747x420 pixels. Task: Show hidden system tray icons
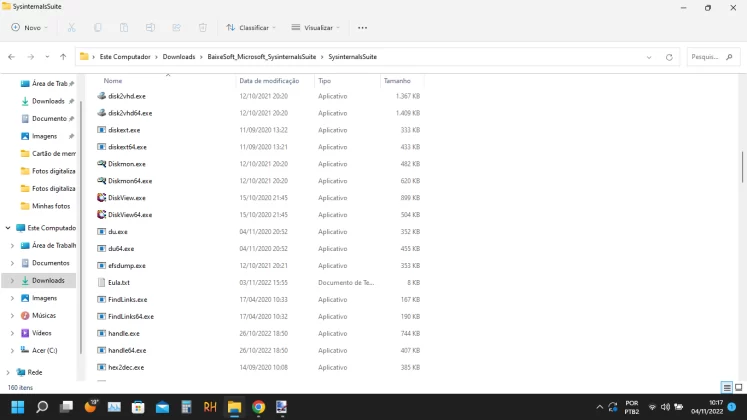coord(599,407)
